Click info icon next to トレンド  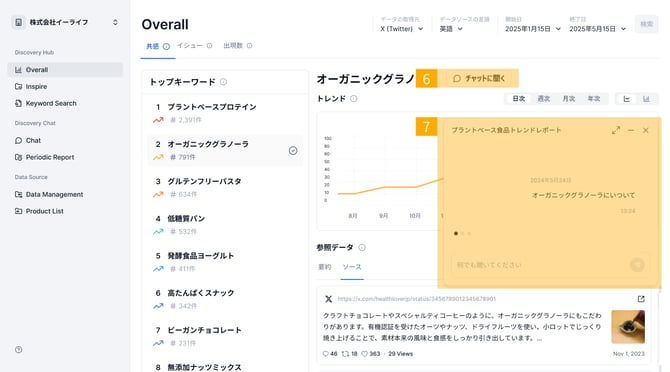pos(354,99)
